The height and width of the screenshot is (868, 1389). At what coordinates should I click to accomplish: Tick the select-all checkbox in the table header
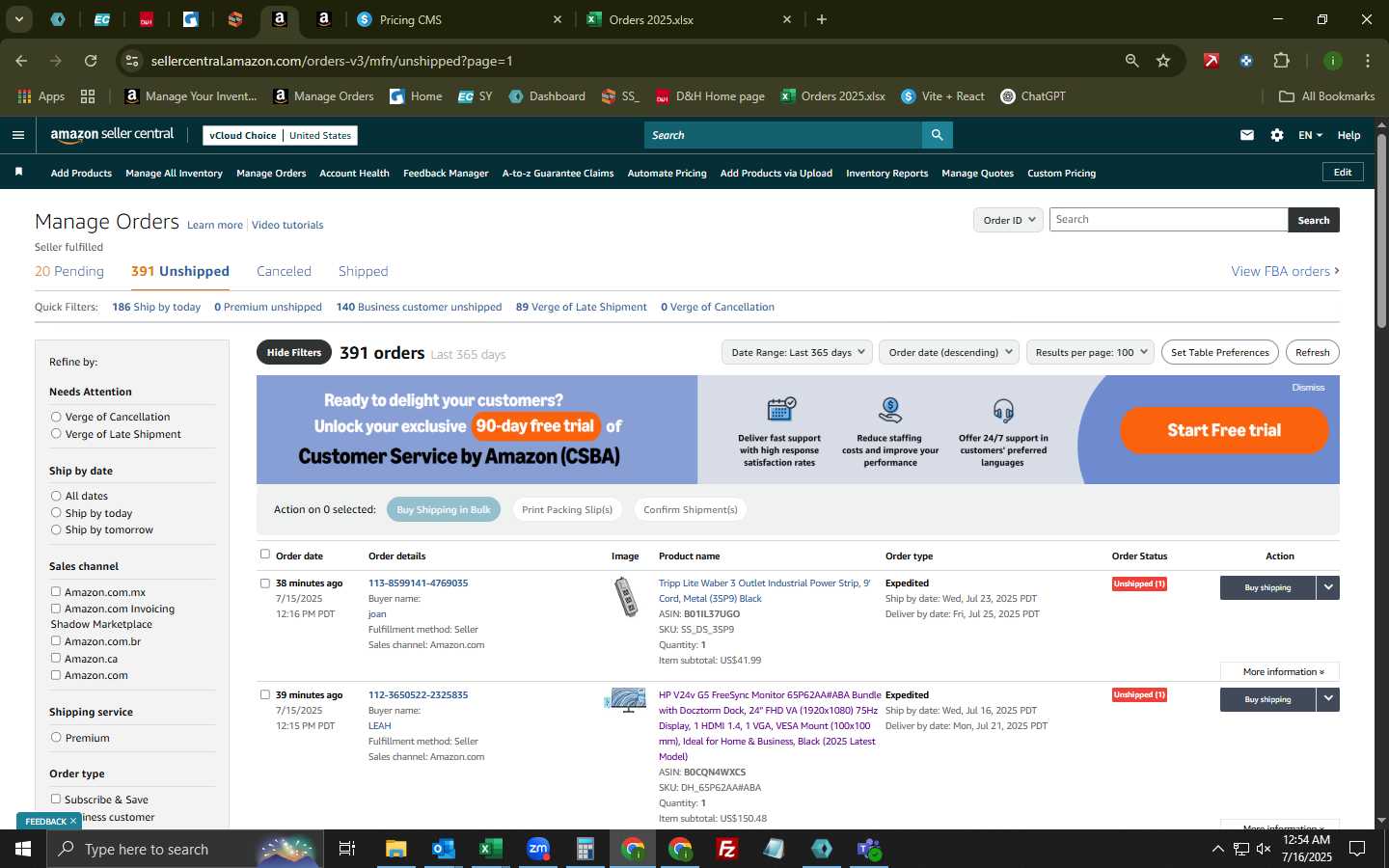[x=265, y=554]
